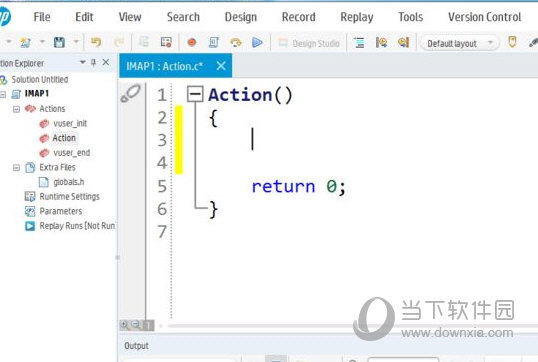Screen dimensions: 538x362
Task: Start recording with the red Record button
Action: coord(192,42)
